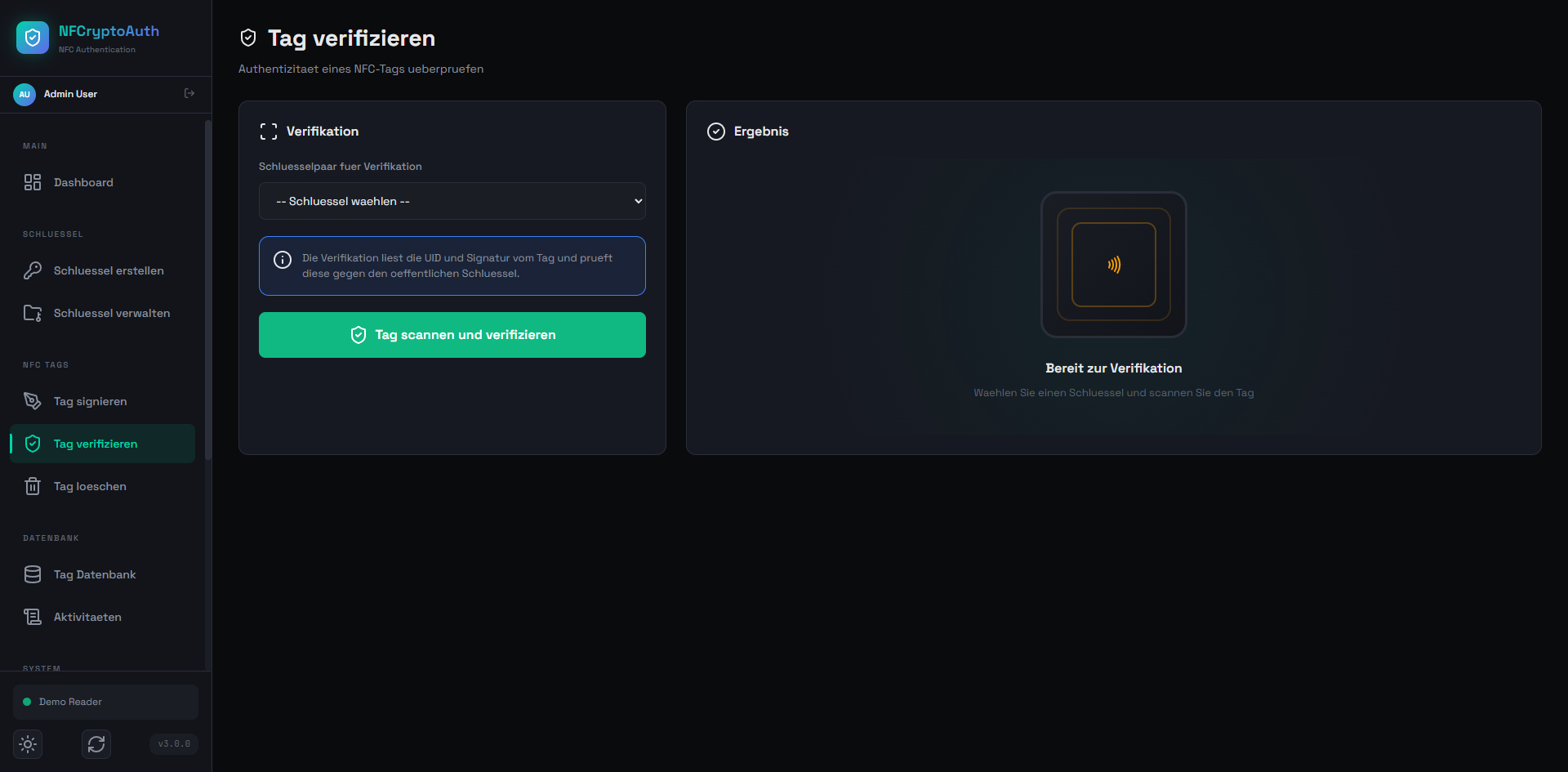Screen dimensions: 1568x772
Task: Open the Schluessel waehlen dropdown
Action: point(452,201)
